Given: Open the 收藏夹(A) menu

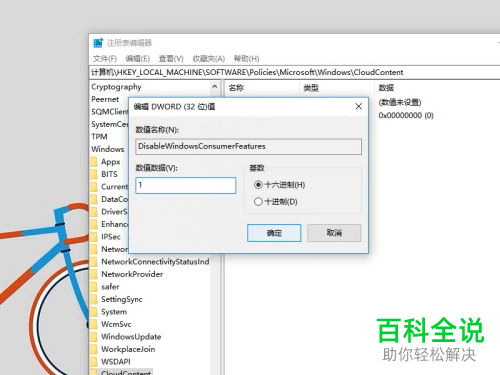Looking at the screenshot, I should coord(209,59).
